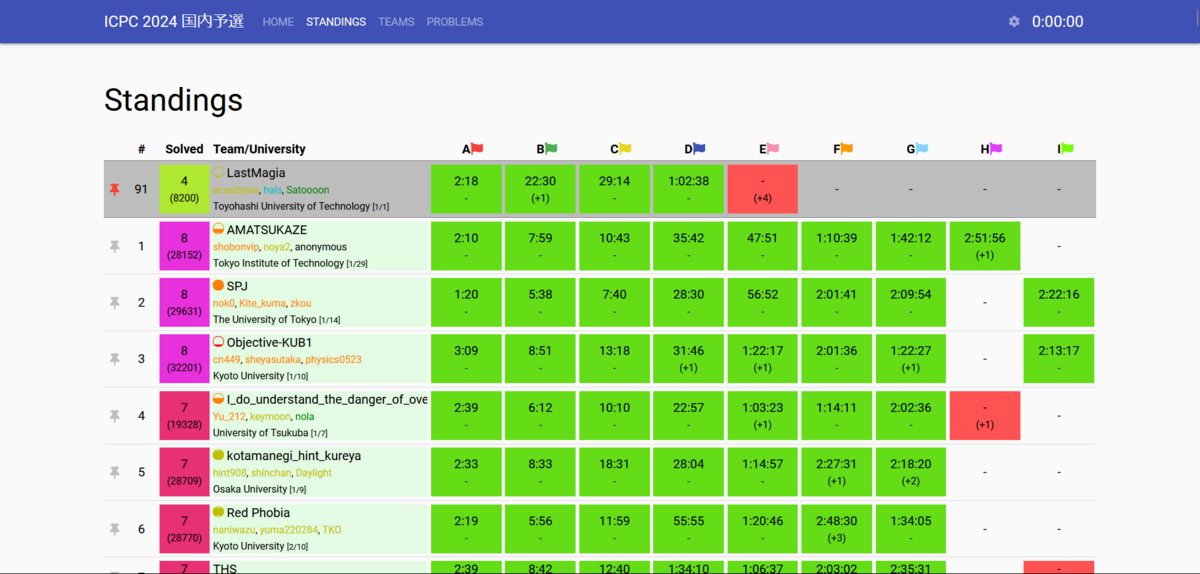The image size is (1200, 574).
Task: Click the Solved column header
Action: pyautogui.click(x=184, y=149)
